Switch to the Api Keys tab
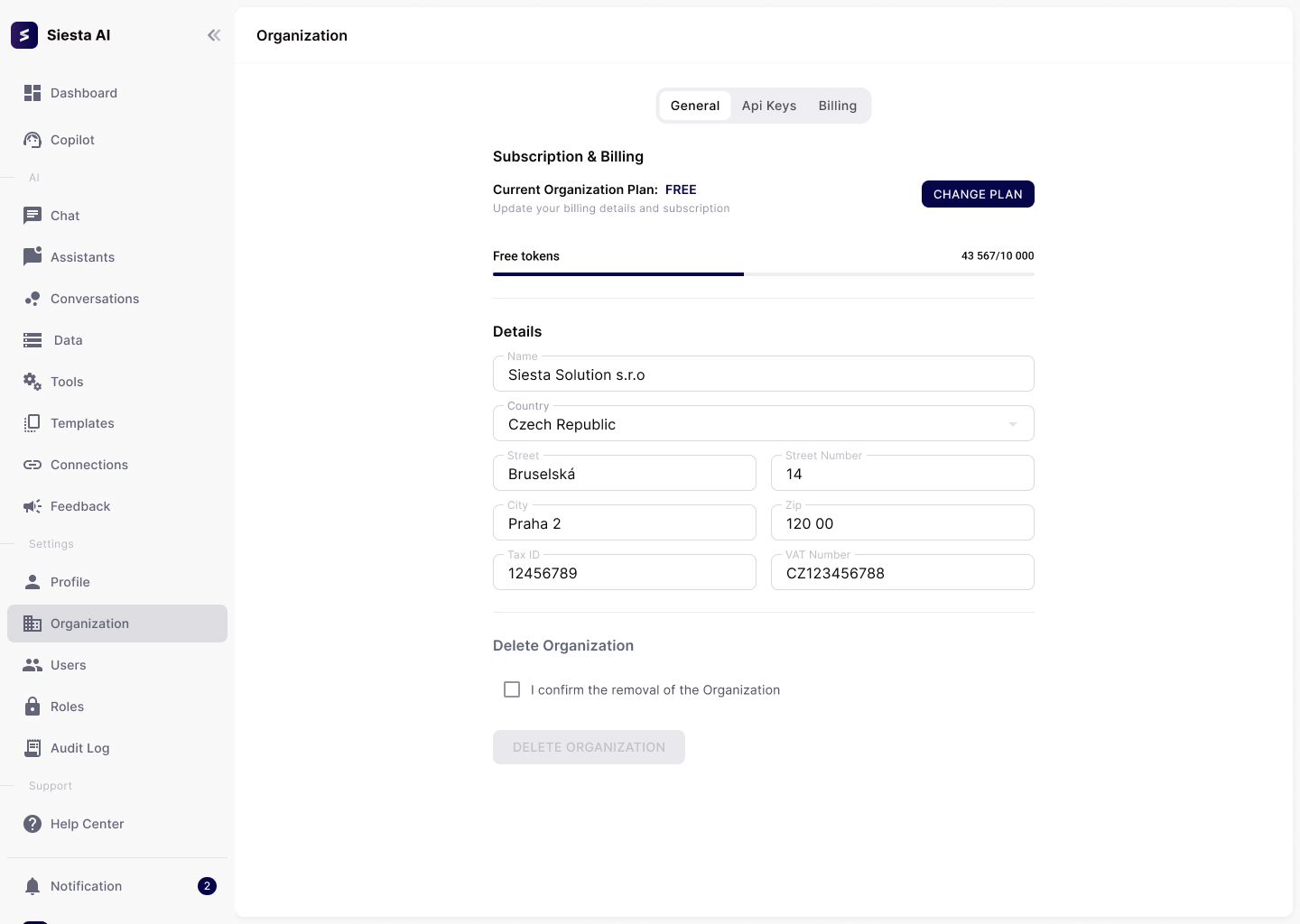 (769, 106)
